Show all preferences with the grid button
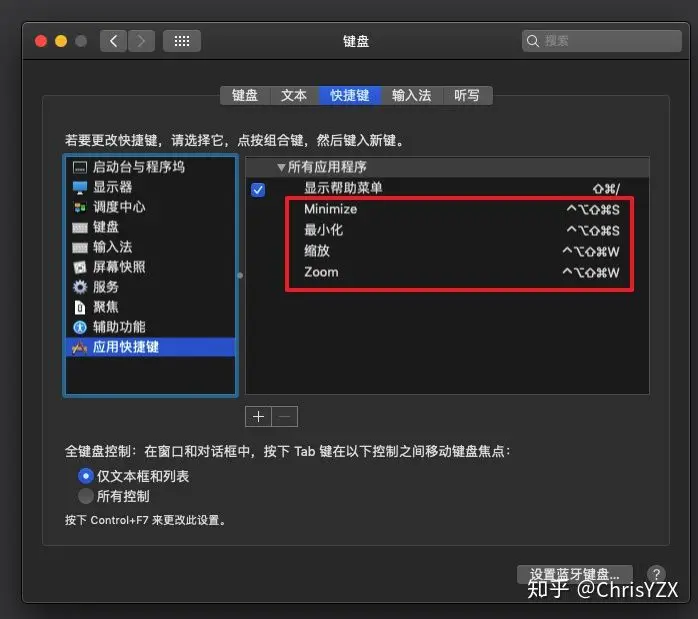 click(182, 41)
